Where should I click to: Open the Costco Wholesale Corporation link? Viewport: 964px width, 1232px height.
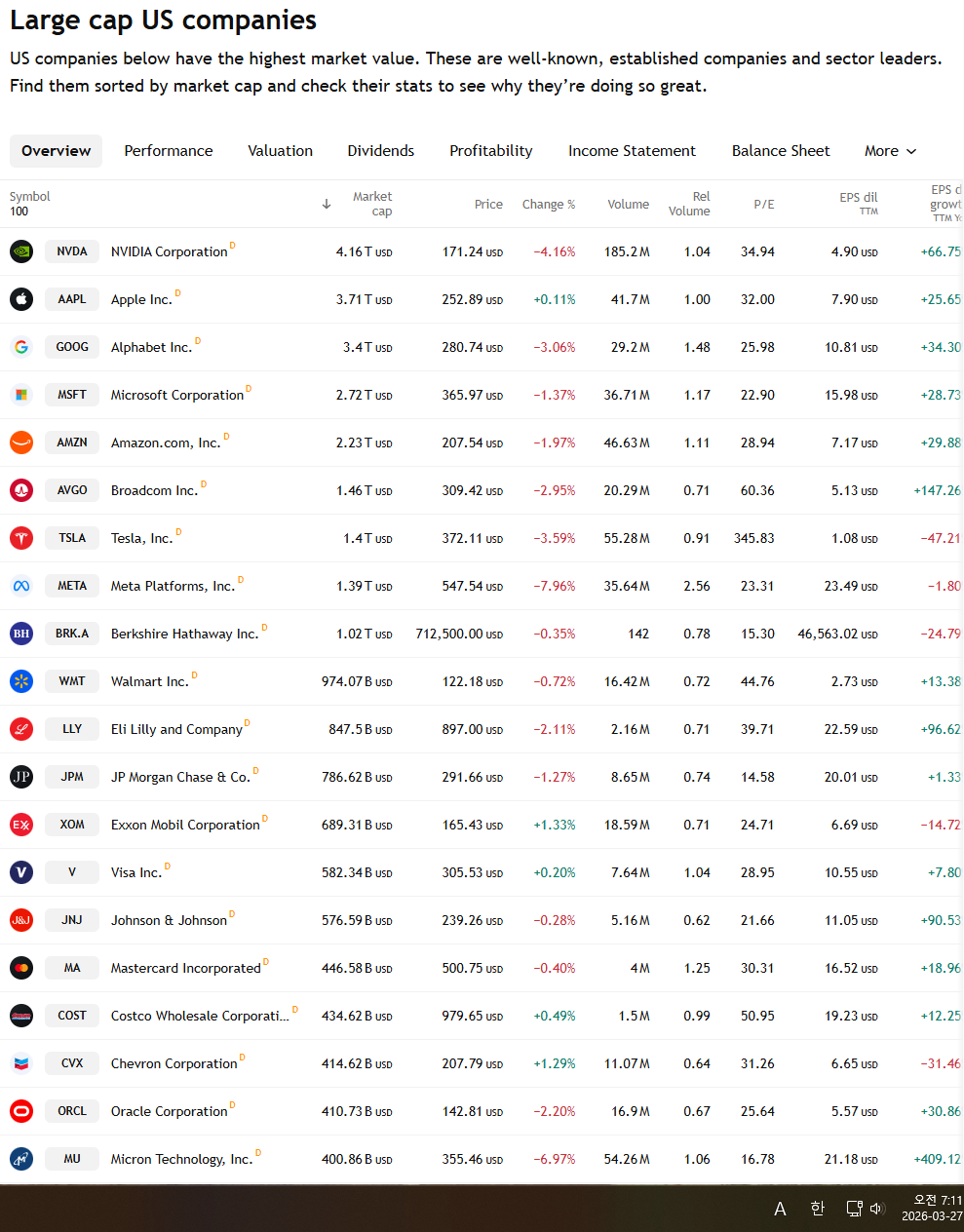pos(200,1016)
